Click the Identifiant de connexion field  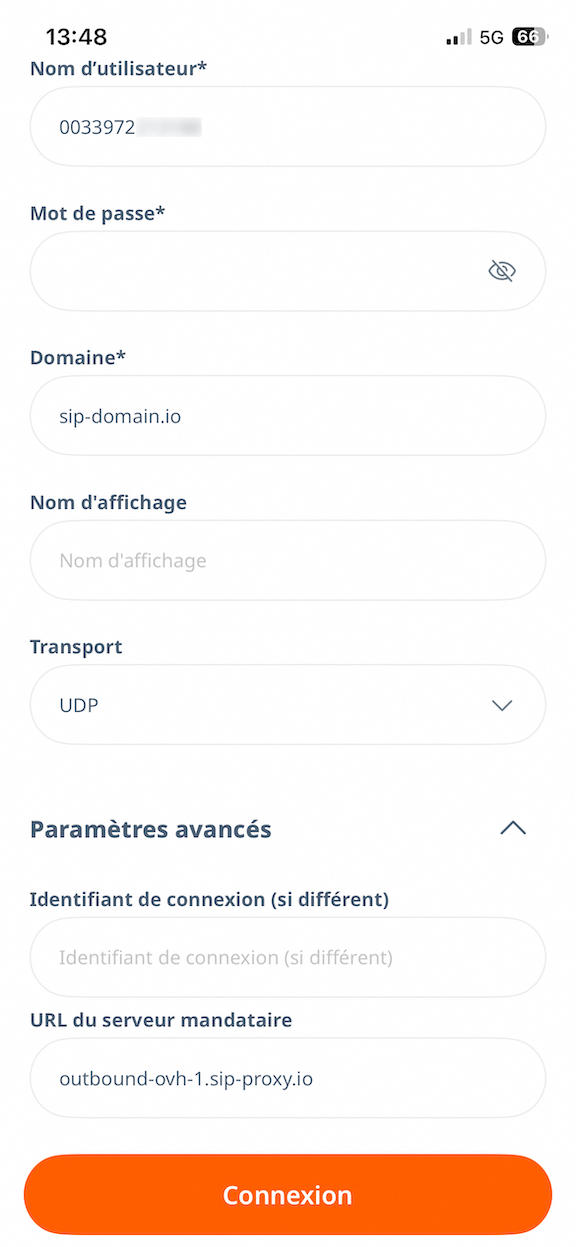287,957
